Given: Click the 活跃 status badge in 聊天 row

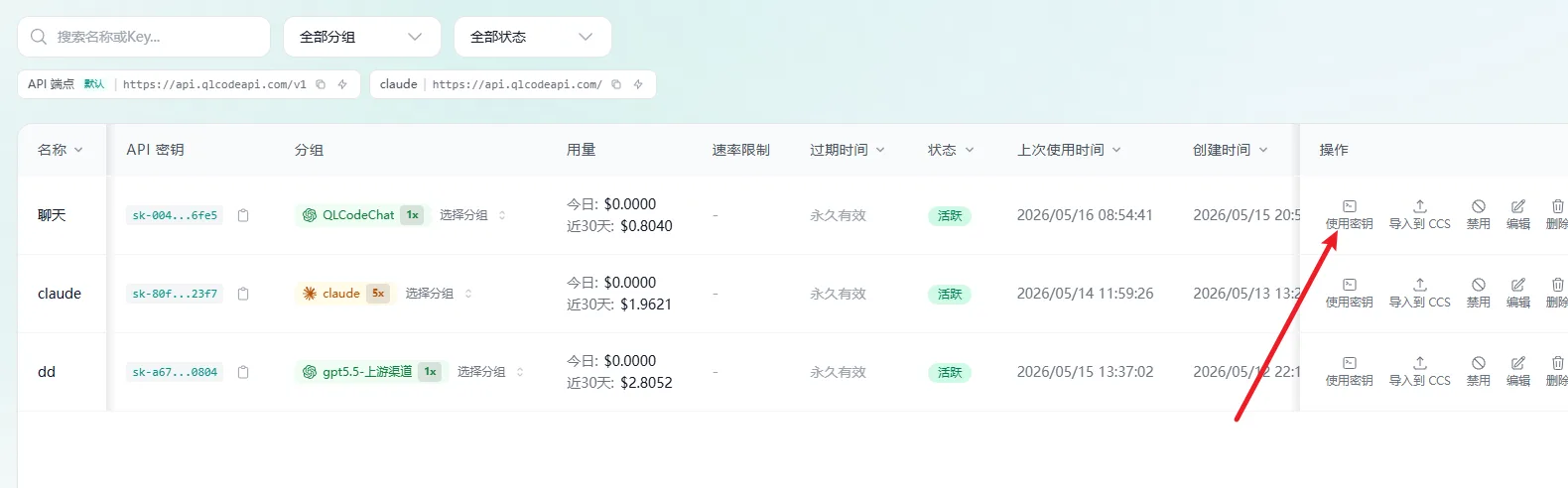Looking at the screenshot, I should 950,215.
